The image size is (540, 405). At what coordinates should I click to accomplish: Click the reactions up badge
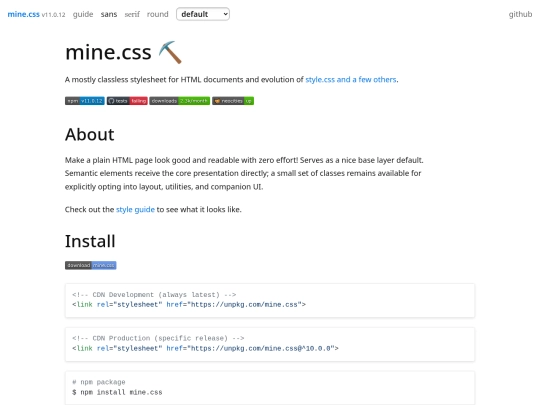(233, 101)
